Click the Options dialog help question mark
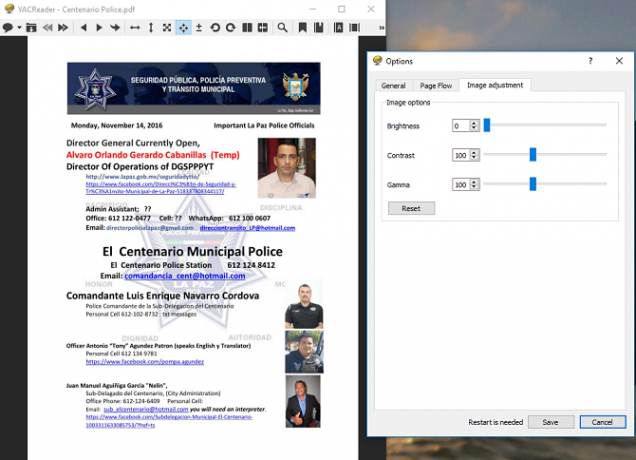This screenshot has width=636, height=460. [x=590, y=61]
